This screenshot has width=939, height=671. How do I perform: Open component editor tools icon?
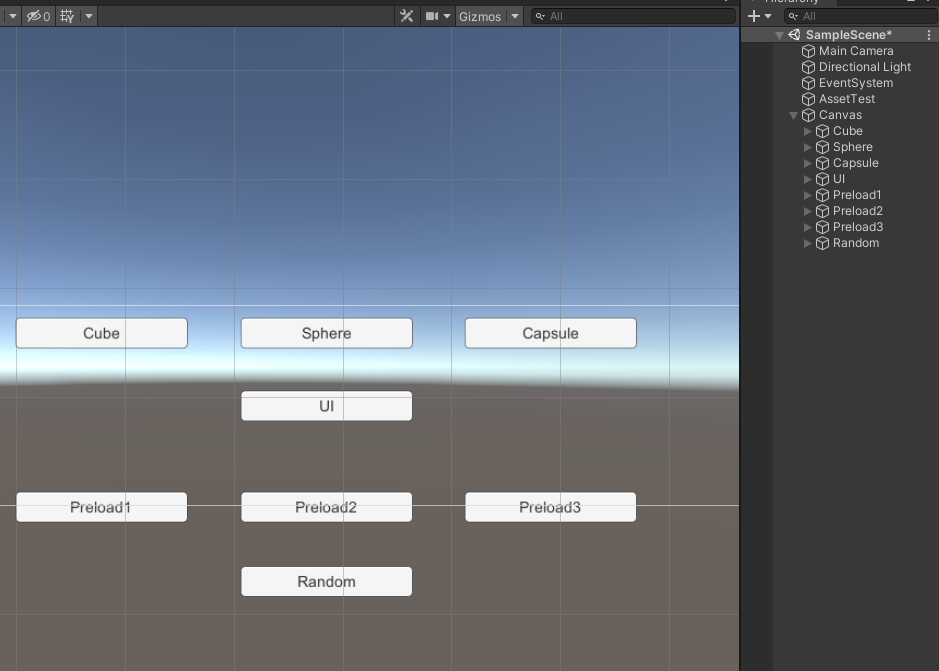pos(407,16)
